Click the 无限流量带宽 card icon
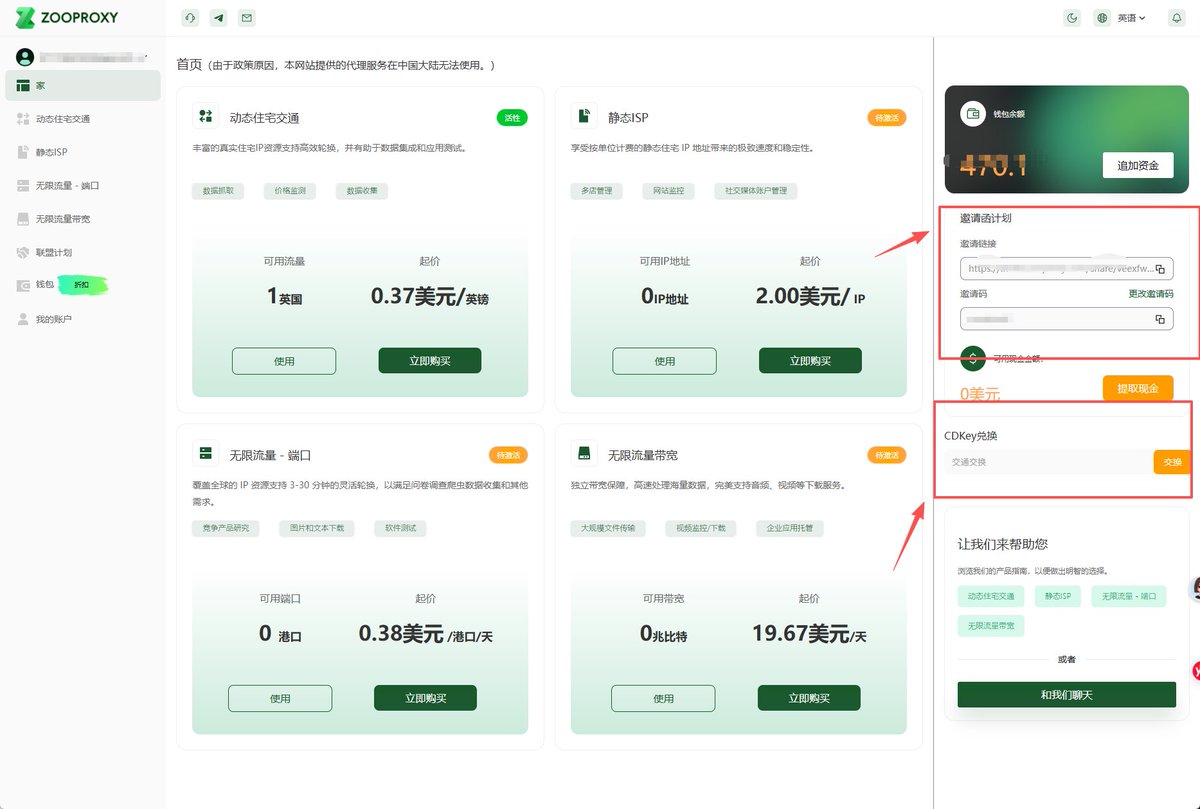Screen dimensions: 1200x809 [x=584, y=454]
